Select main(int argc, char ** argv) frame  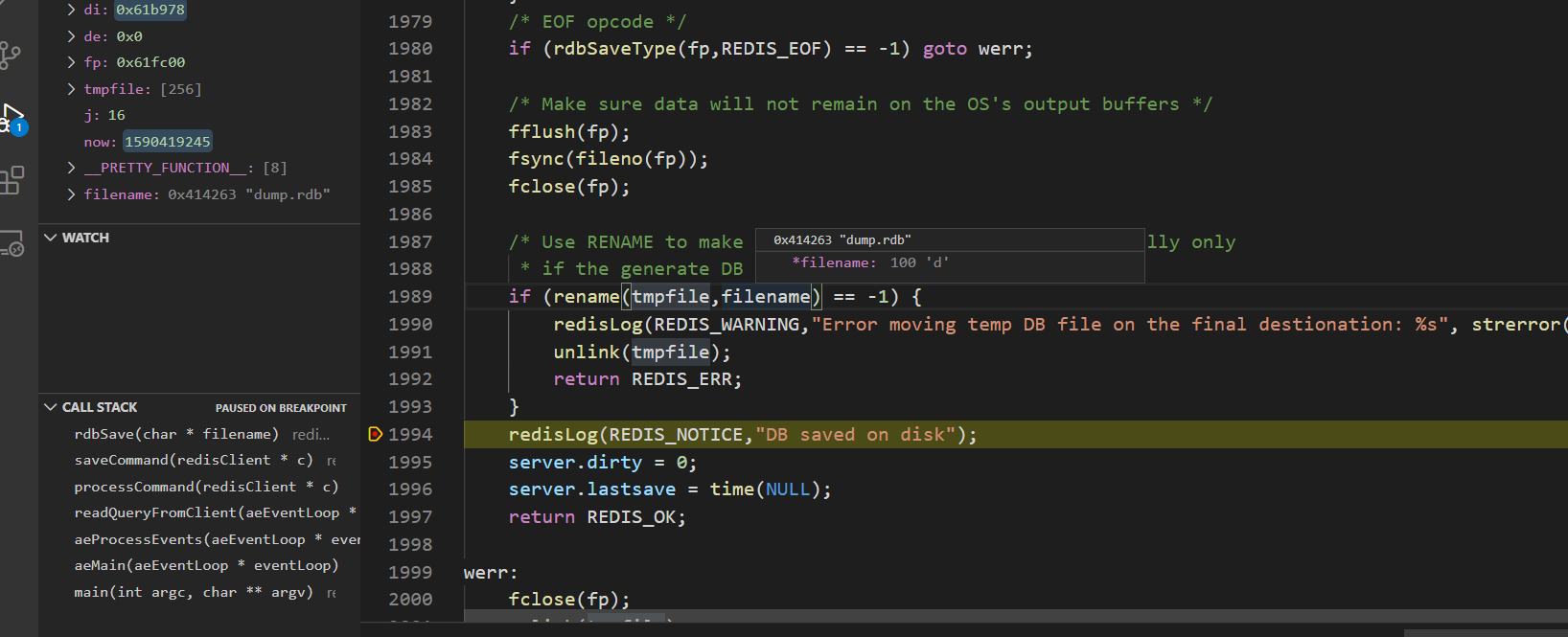pyautogui.click(x=199, y=592)
